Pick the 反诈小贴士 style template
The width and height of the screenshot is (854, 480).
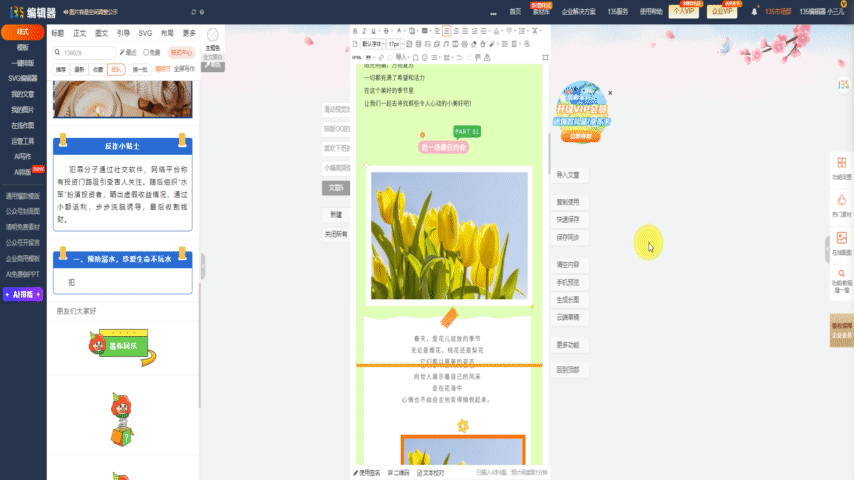coord(123,184)
